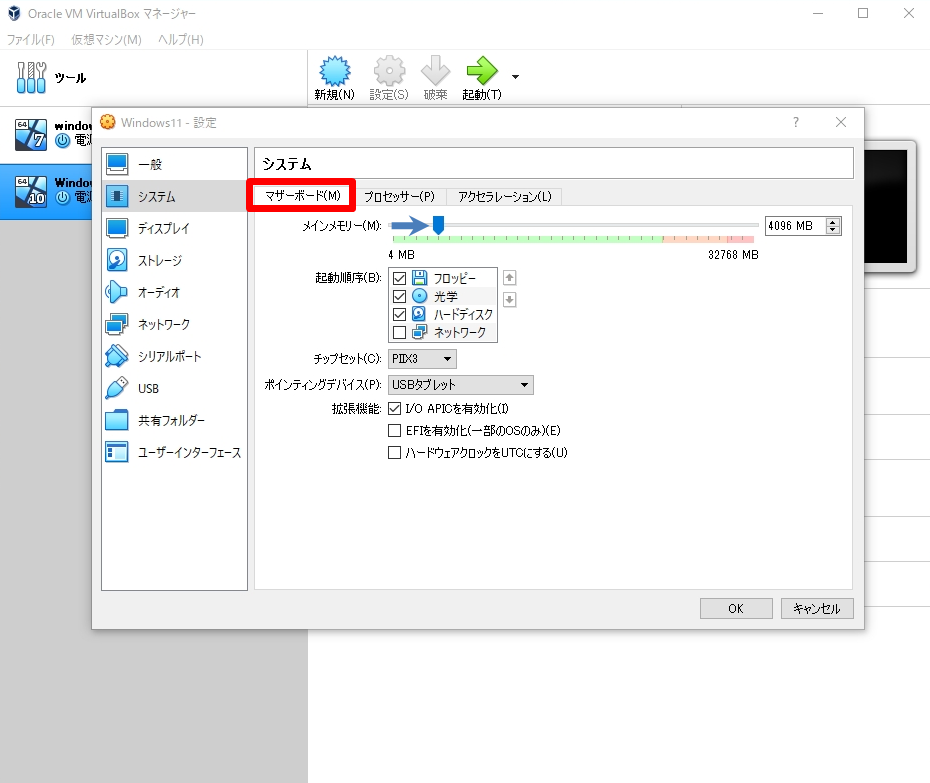
Task: Open the ネットワーク settings category
Action: pos(174,324)
